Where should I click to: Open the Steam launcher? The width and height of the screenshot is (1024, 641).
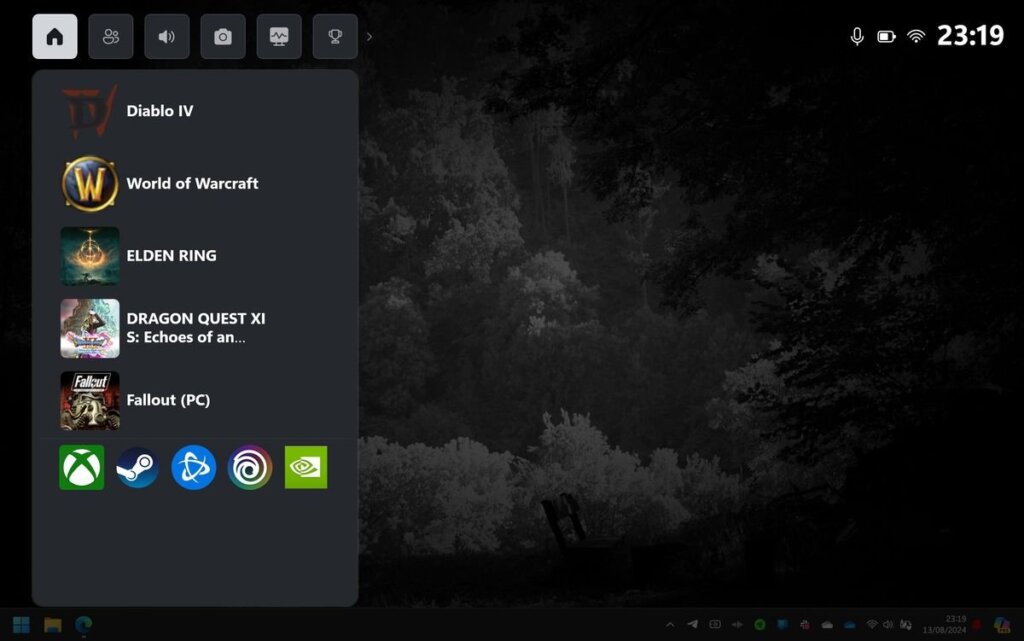pyautogui.click(x=137, y=467)
